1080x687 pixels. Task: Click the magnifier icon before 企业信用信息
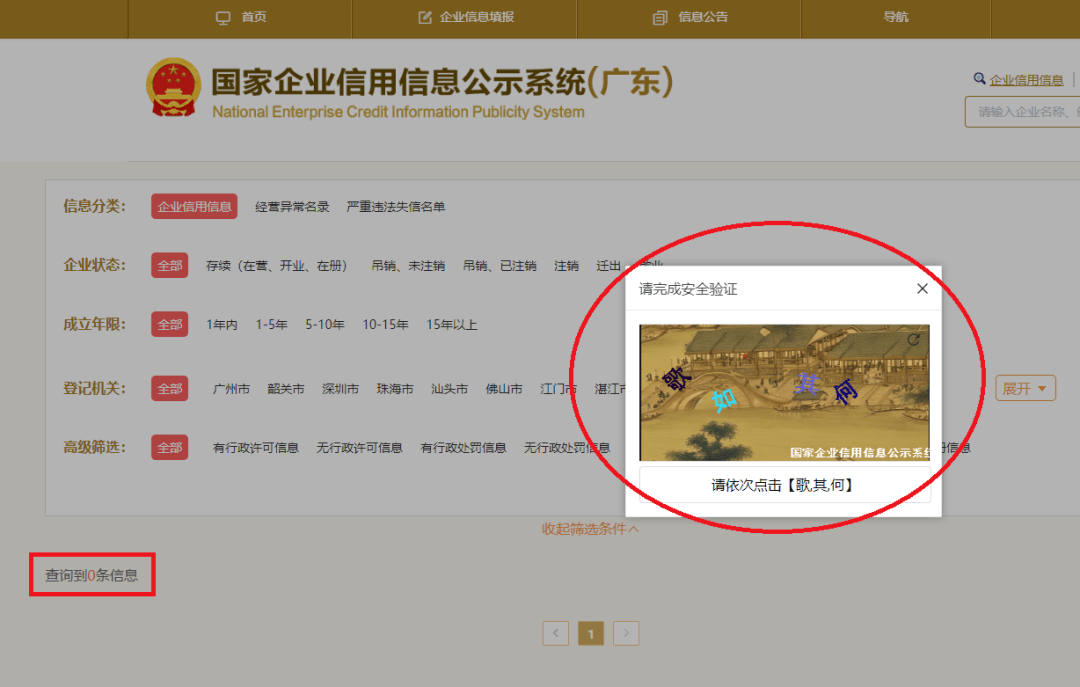pos(980,78)
